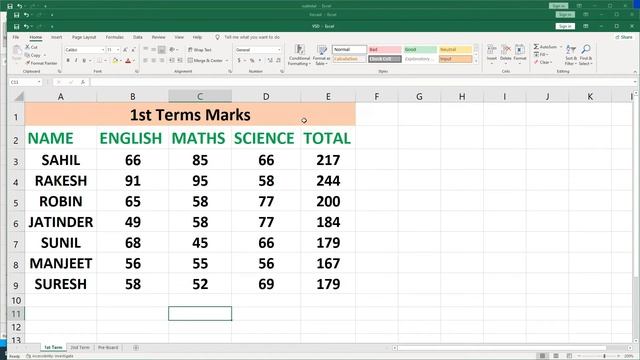Apply Accounting dollar number format
The width and height of the screenshot is (640, 360).
pos(239,60)
